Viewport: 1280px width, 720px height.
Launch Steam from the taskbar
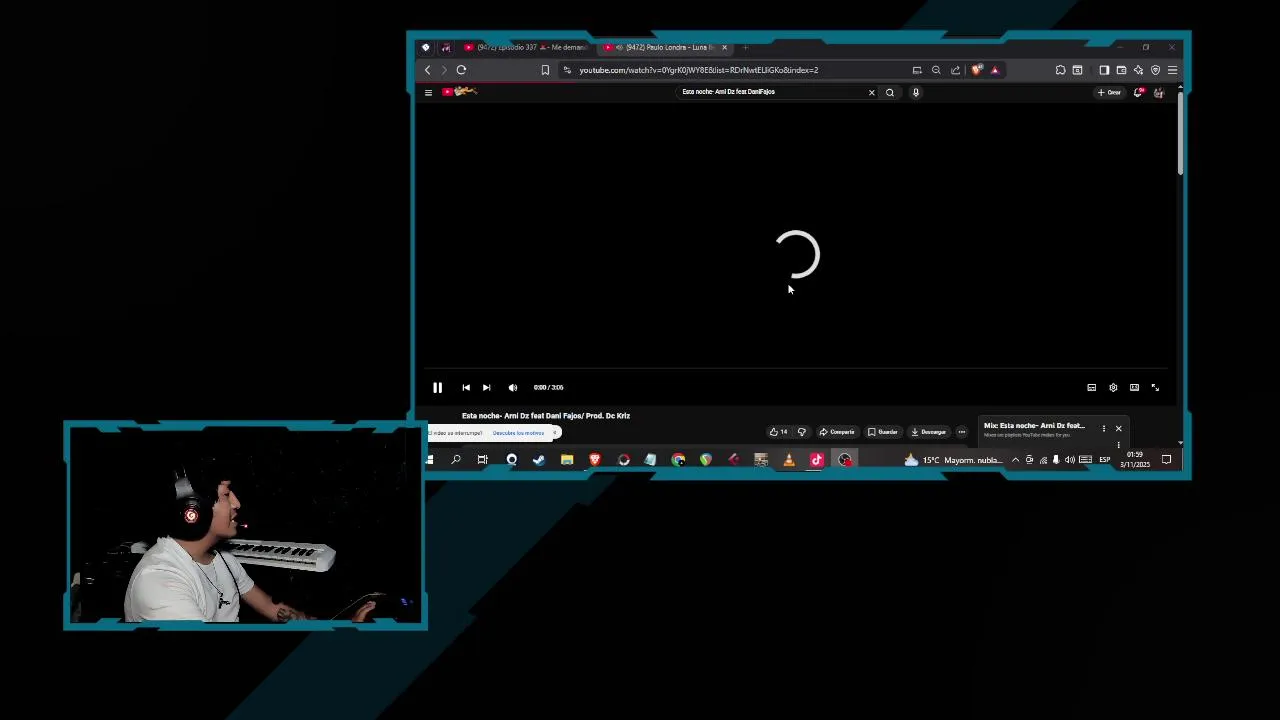[x=539, y=460]
